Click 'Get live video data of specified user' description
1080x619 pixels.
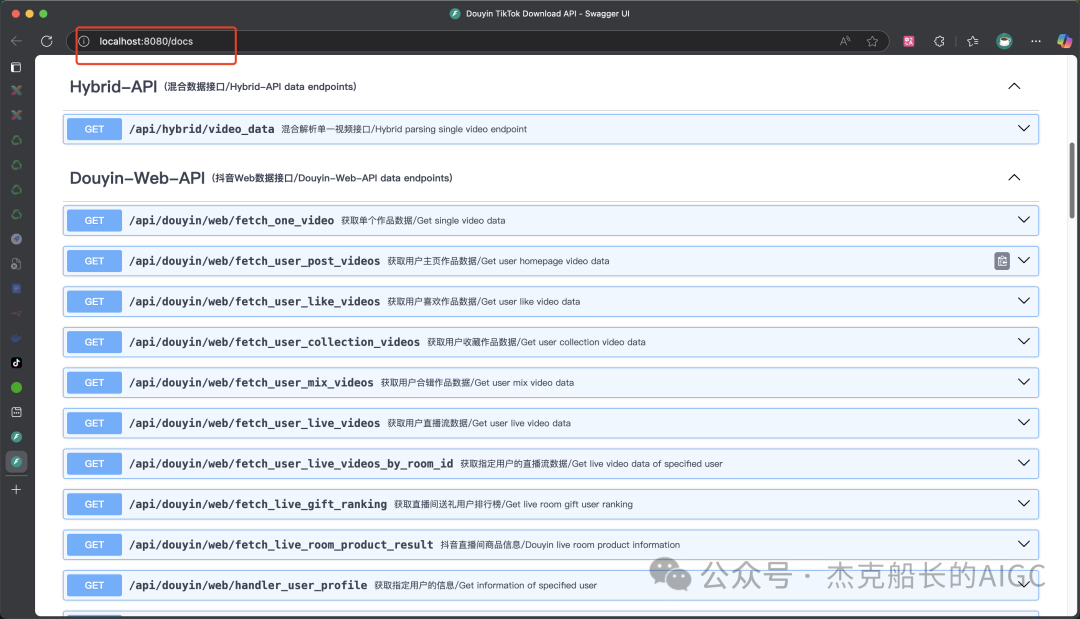pyautogui.click(x=647, y=464)
